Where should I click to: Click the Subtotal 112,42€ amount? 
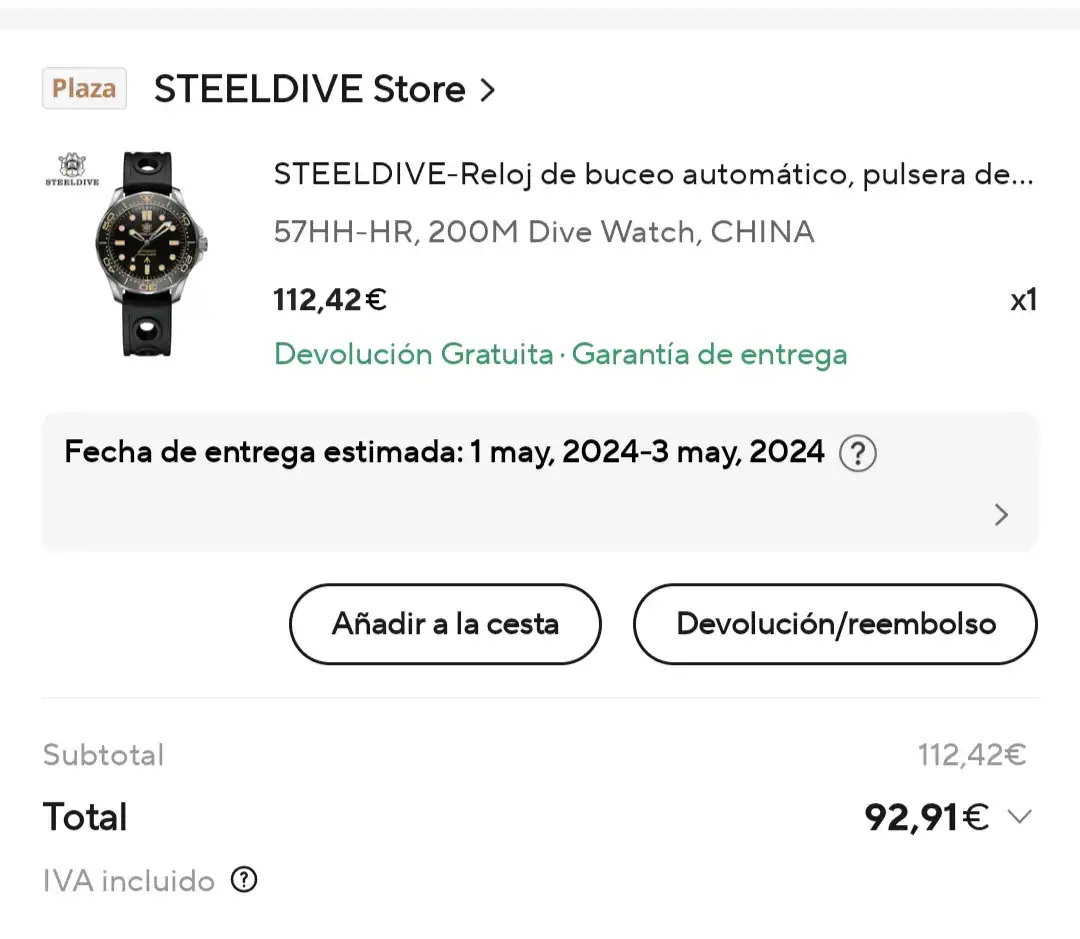(x=971, y=755)
